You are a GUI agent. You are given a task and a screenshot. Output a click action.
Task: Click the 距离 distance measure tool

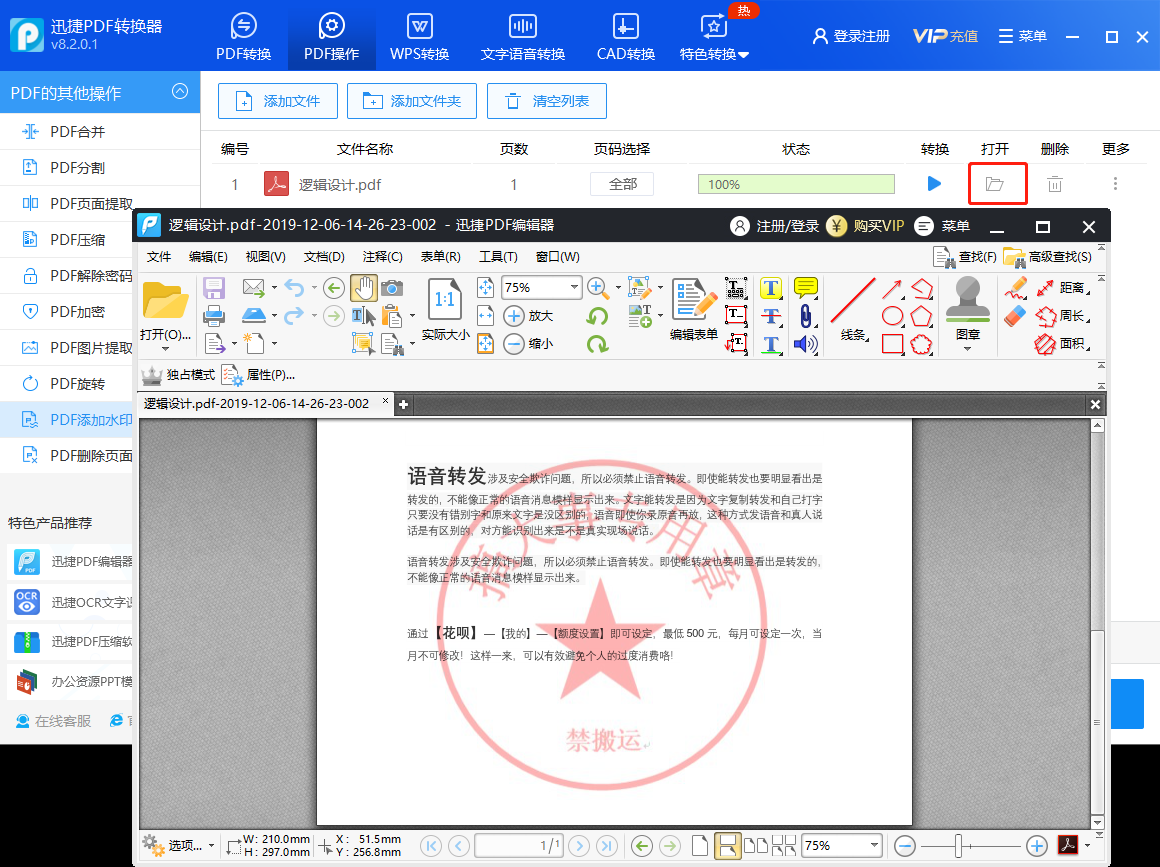tap(1062, 288)
